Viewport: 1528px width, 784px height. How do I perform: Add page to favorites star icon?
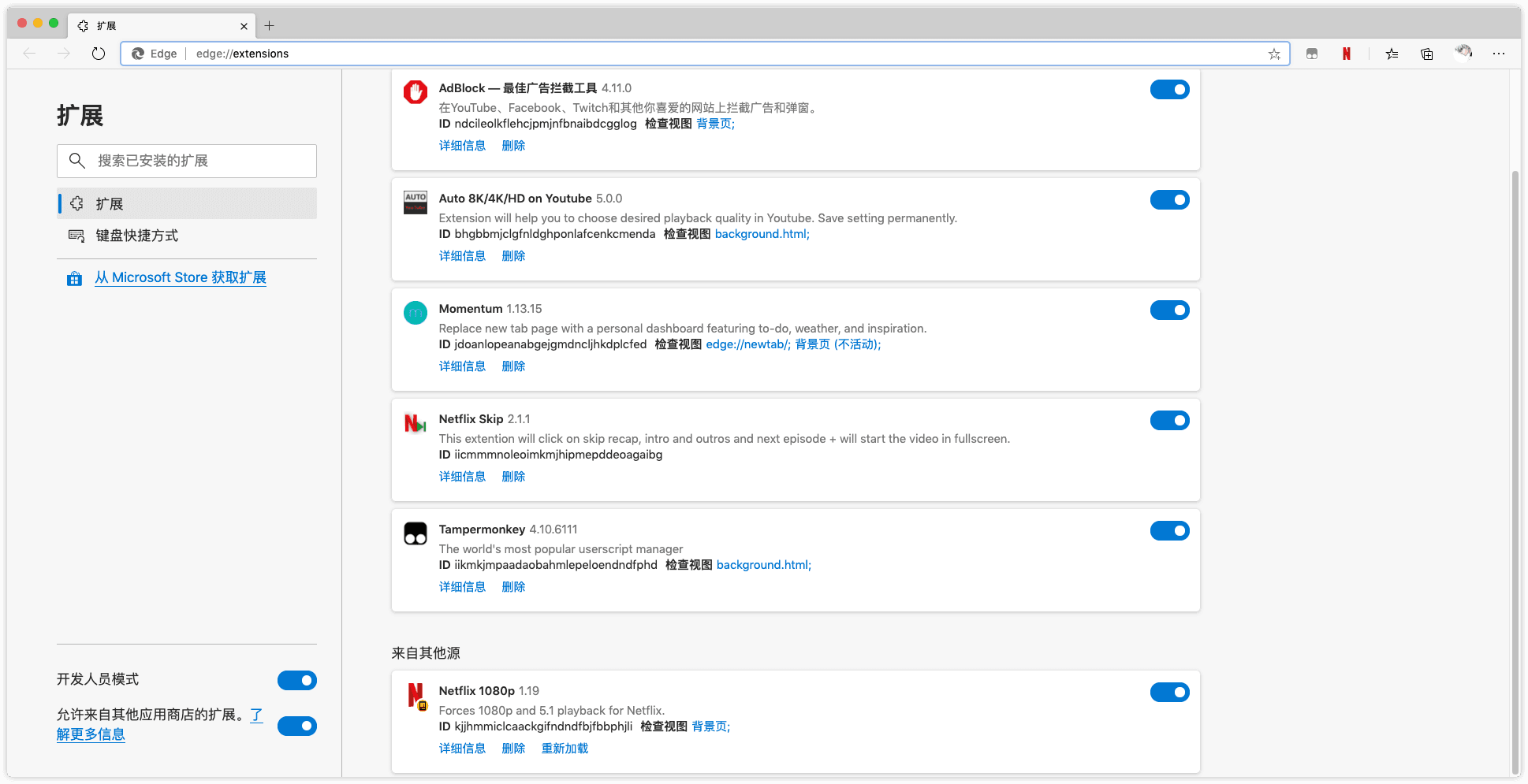click(x=1274, y=54)
